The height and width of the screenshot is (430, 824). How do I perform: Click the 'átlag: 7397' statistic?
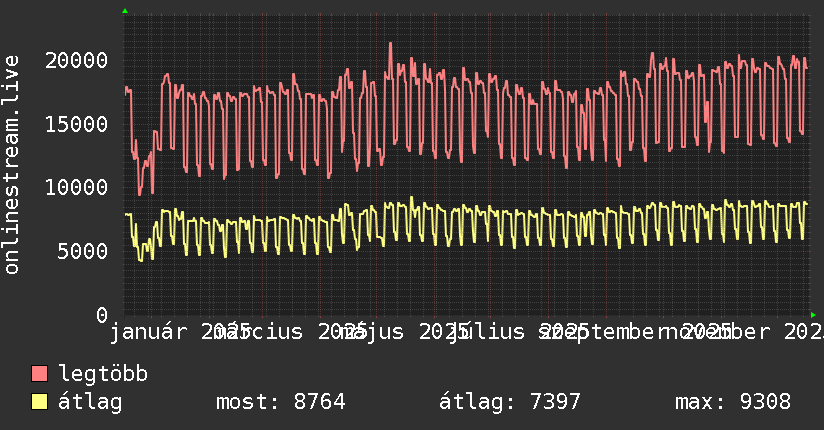coord(510,402)
